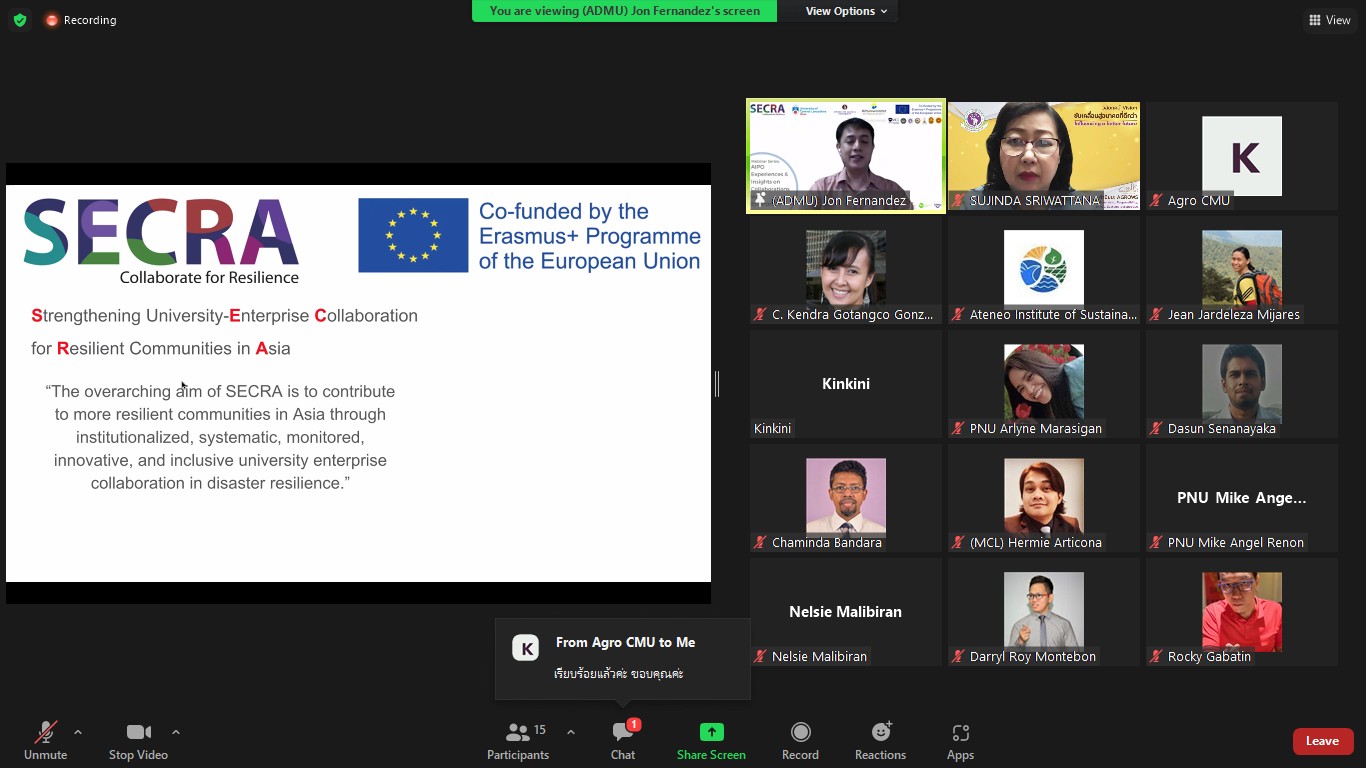Click muted mic icon on Darryl Roy Montebon tile
1366x768 pixels.
[959, 657]
